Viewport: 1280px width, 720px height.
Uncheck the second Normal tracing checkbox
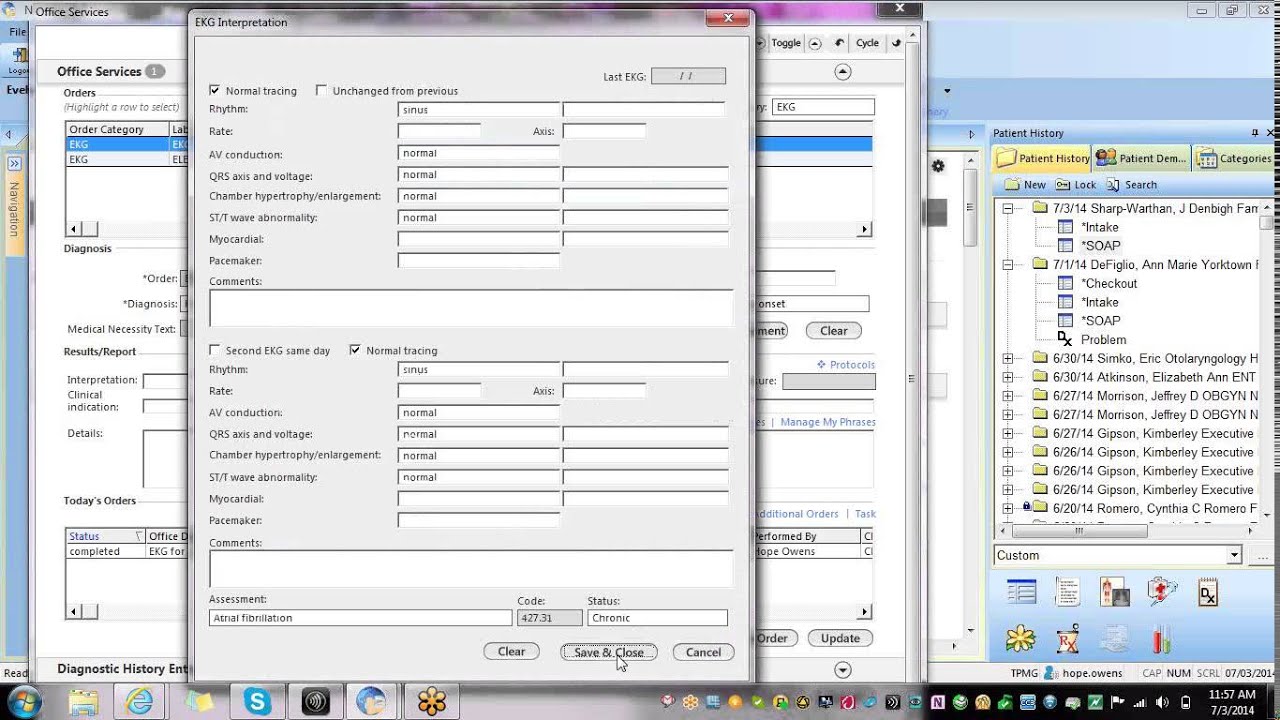[x=355, y=350]
